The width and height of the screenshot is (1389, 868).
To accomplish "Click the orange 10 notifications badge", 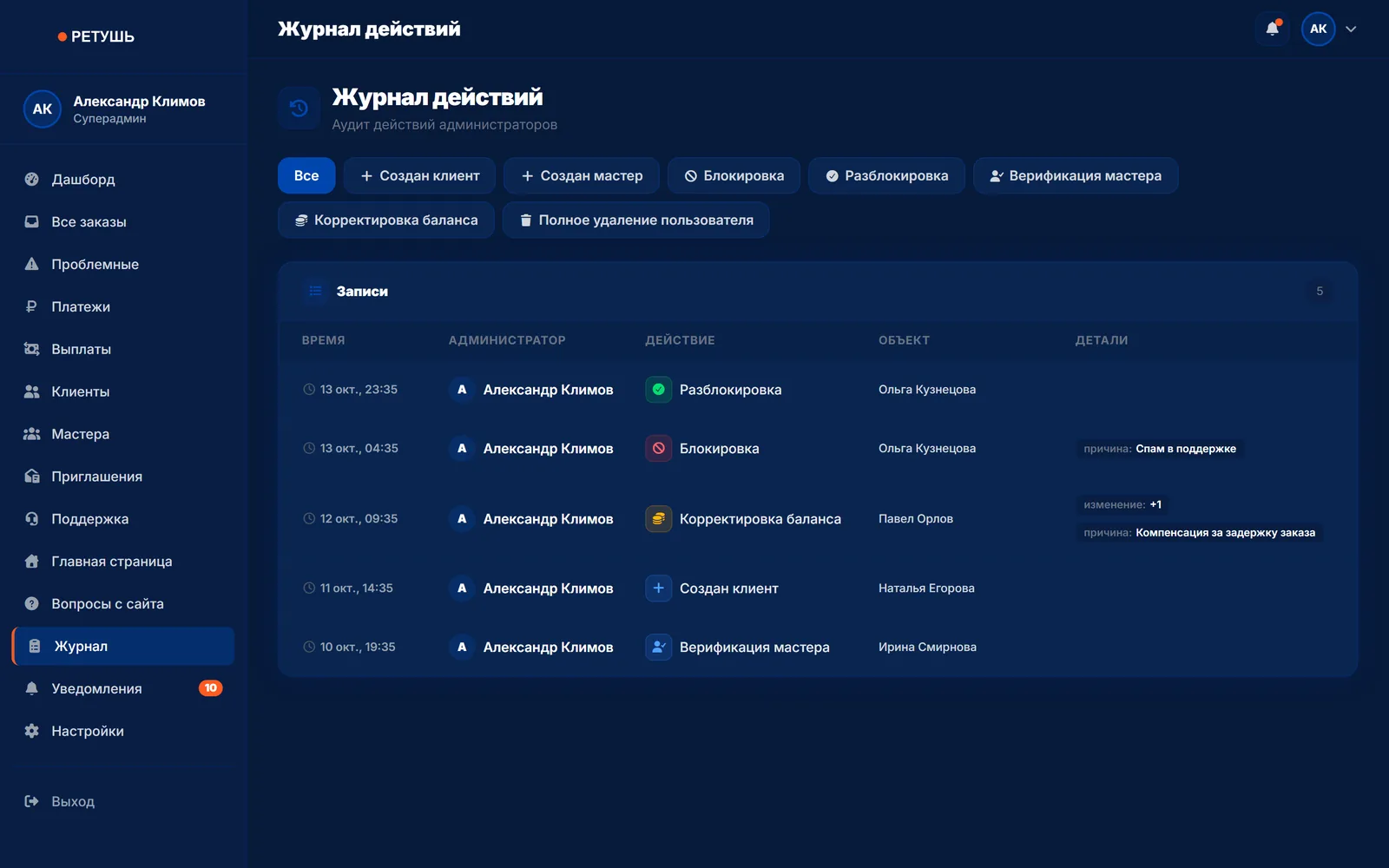I will point(211,688).
